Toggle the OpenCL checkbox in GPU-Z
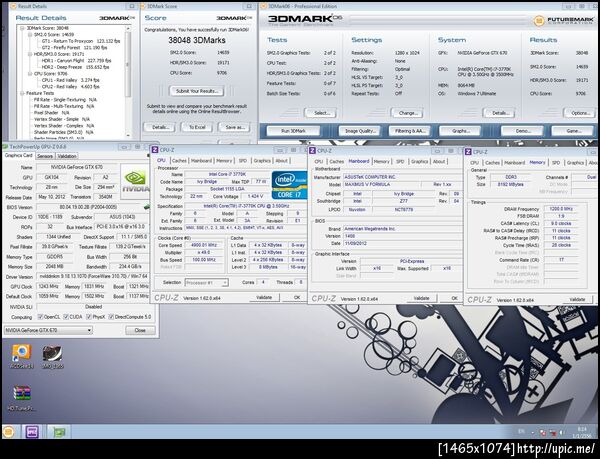The height and width of the screenshot is (459, 600). point(40,317)
